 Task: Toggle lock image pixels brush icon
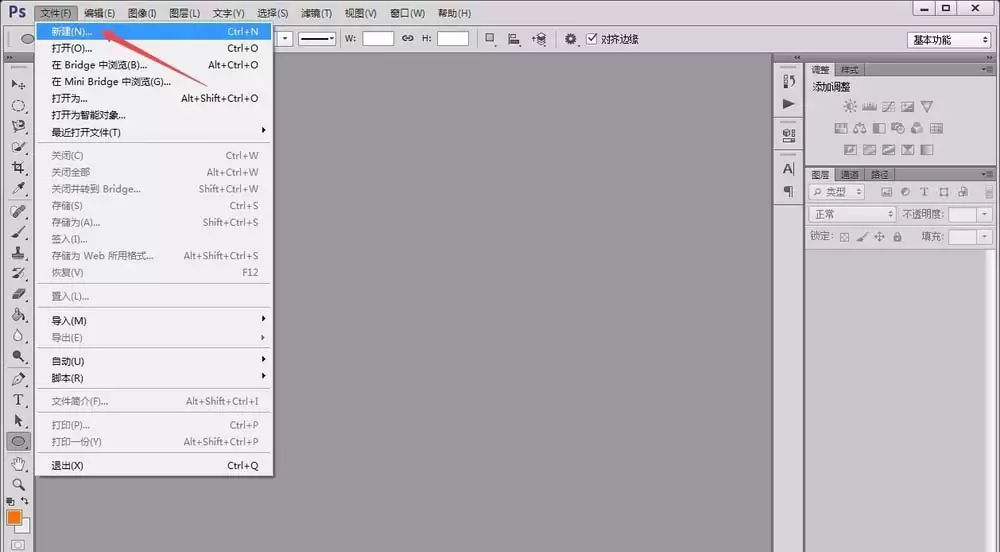(862, 237)
